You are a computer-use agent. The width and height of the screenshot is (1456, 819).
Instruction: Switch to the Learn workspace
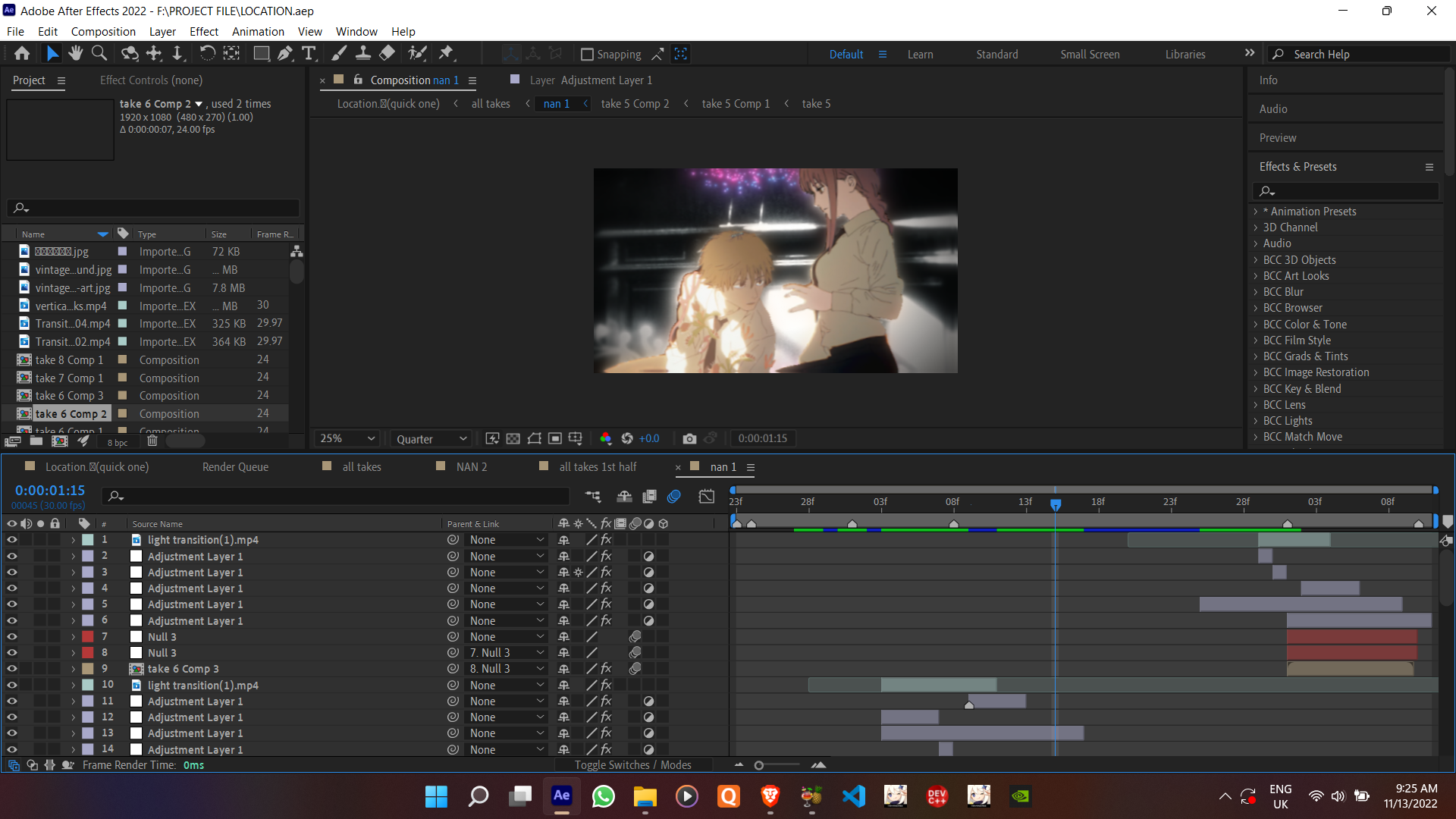click(920, 55)
